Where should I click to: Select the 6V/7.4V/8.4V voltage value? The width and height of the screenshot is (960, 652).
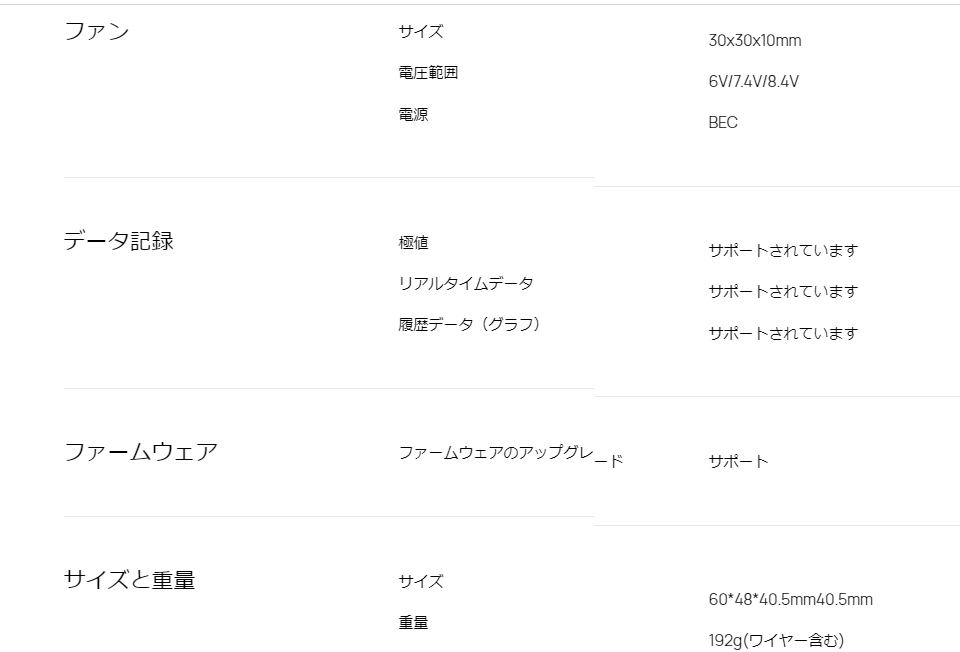(753, 82)
